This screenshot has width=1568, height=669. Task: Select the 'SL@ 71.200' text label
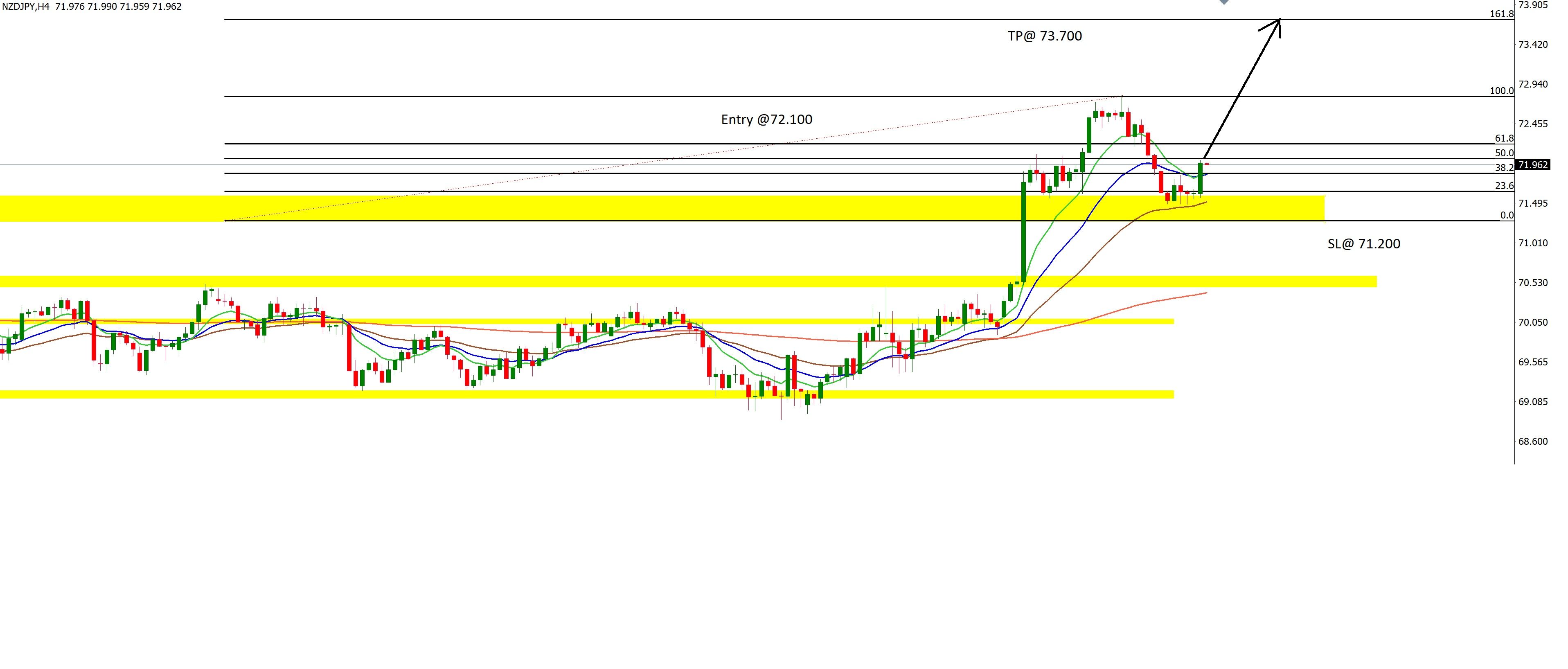(x=1363, y=244)
